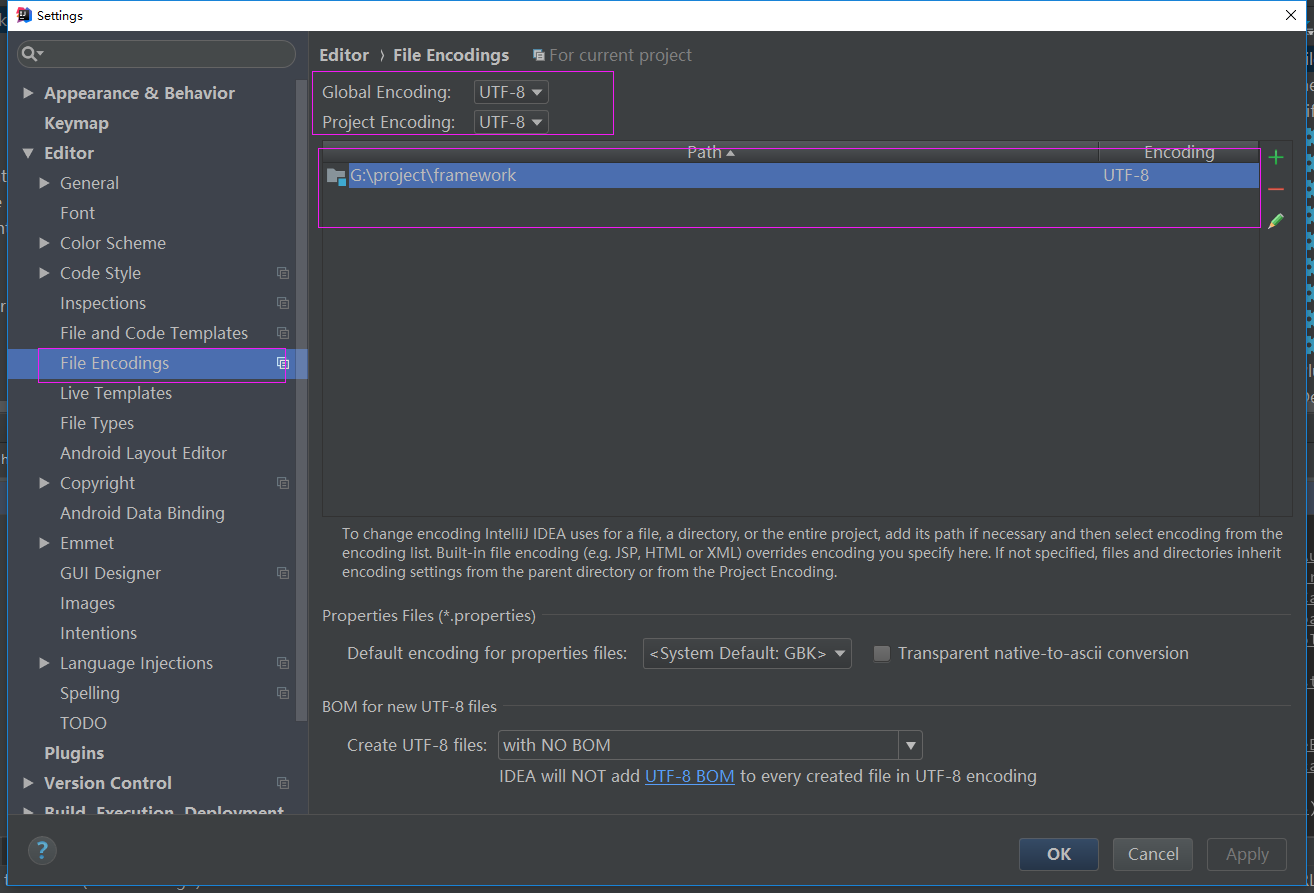1314x893 pixels.
Task: Select File Types settings
Action: point(97,423)
